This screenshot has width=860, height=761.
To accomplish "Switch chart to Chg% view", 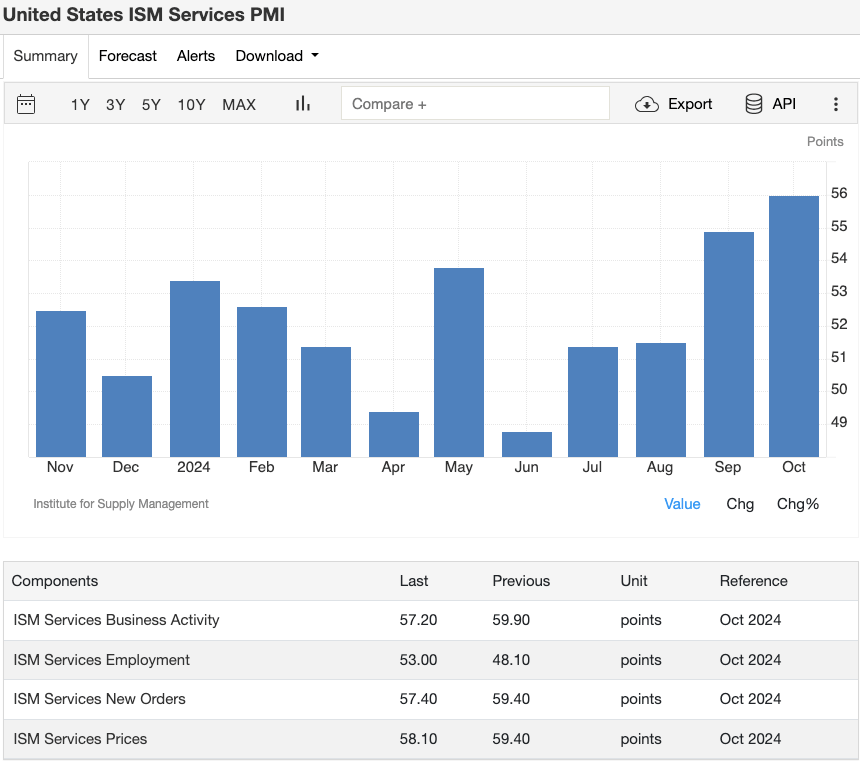I will tap(797, 504).
